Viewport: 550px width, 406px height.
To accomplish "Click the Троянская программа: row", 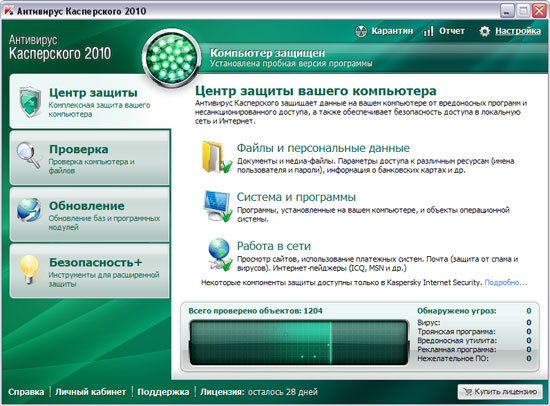I will [474, 332].
